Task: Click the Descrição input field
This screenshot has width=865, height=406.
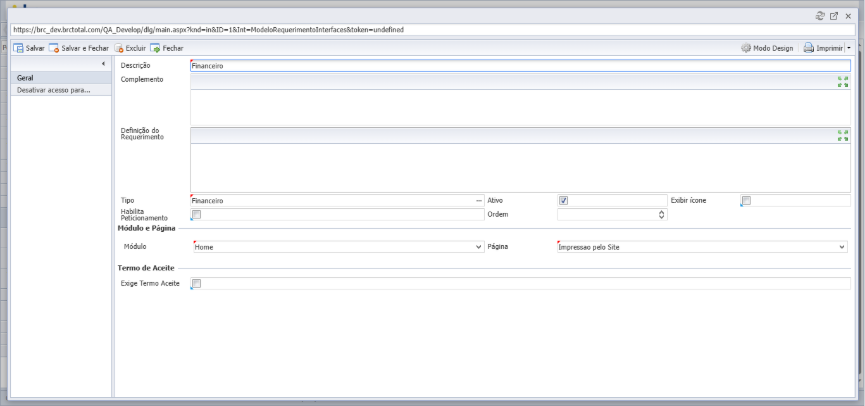Action: (520, 66)
